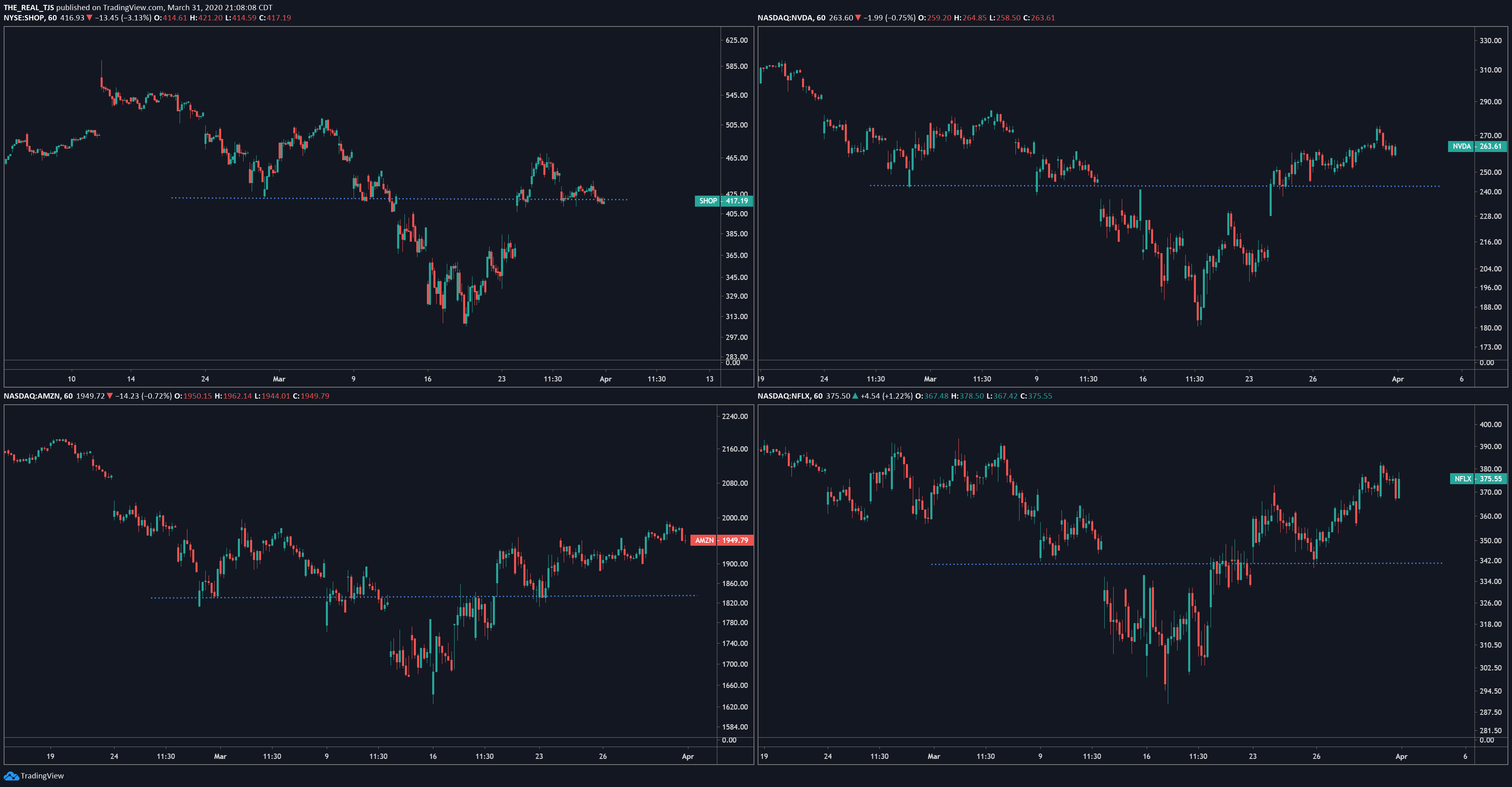Click the SHOP 417.19 price tag
Image resolution: width=1512 pixels, height=787 pixels.
(x=724, y=201)
